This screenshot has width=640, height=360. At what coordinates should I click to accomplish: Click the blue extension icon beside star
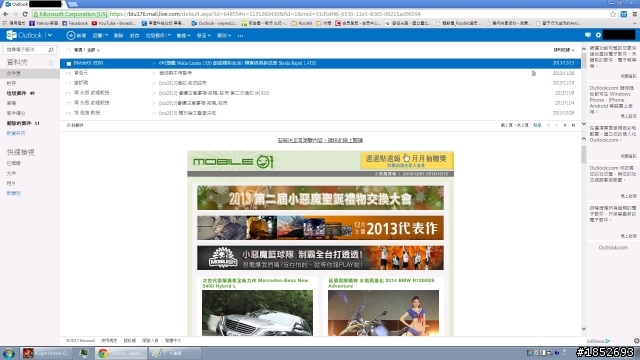624,14
